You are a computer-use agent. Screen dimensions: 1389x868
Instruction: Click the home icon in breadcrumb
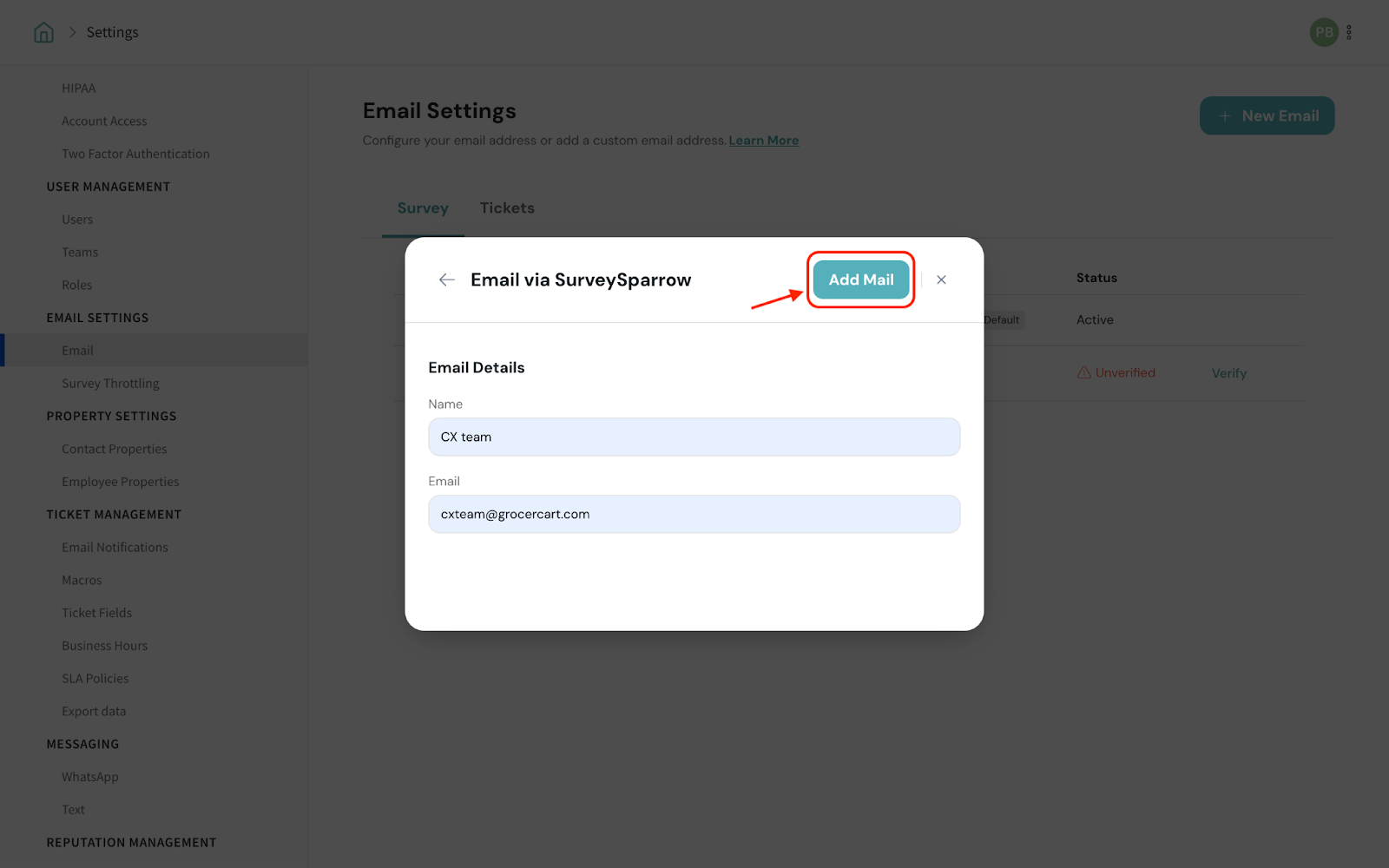click(x=43, y=33)
